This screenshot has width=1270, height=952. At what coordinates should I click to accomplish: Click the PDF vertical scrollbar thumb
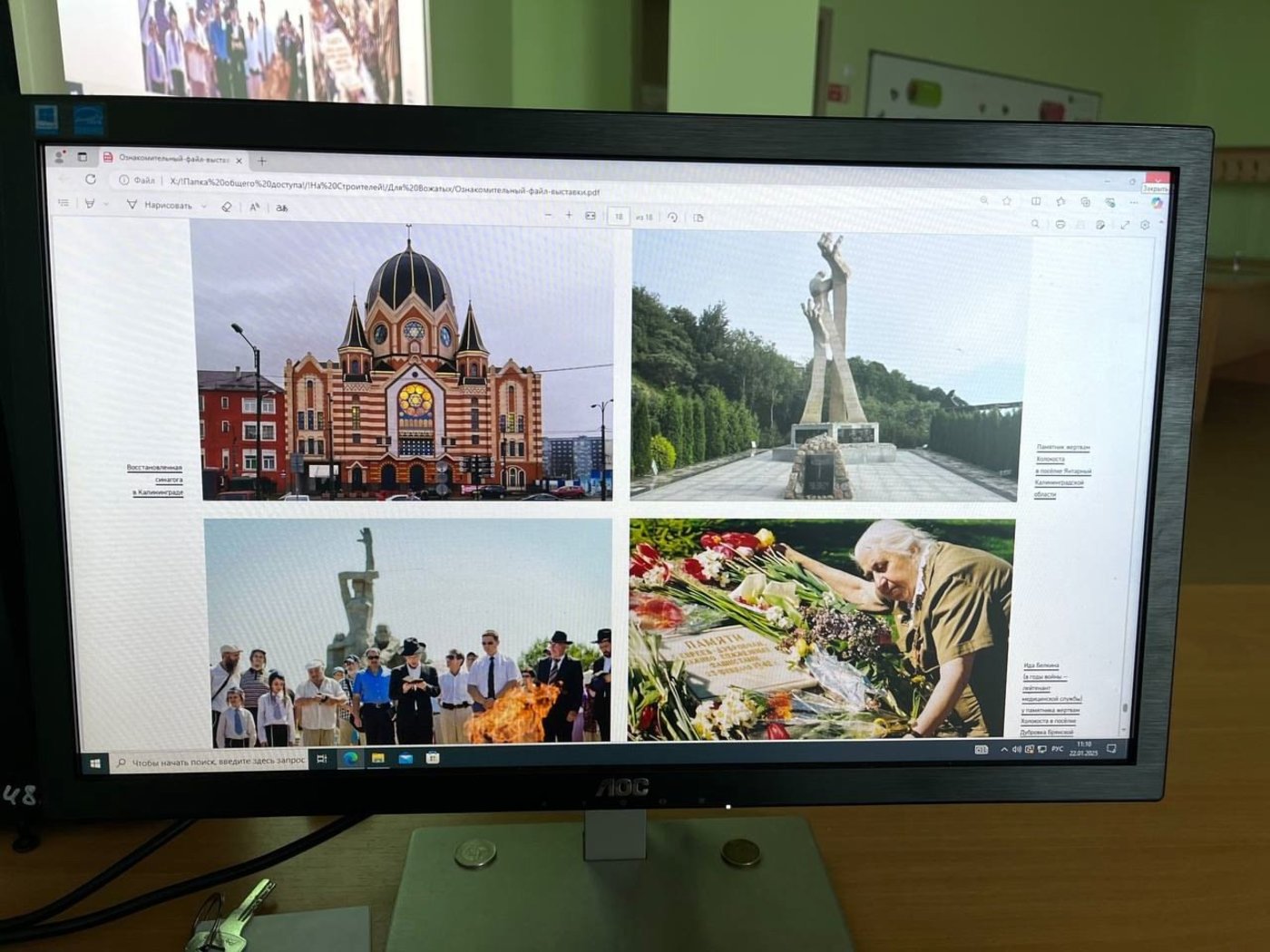tap(1126, 707)
